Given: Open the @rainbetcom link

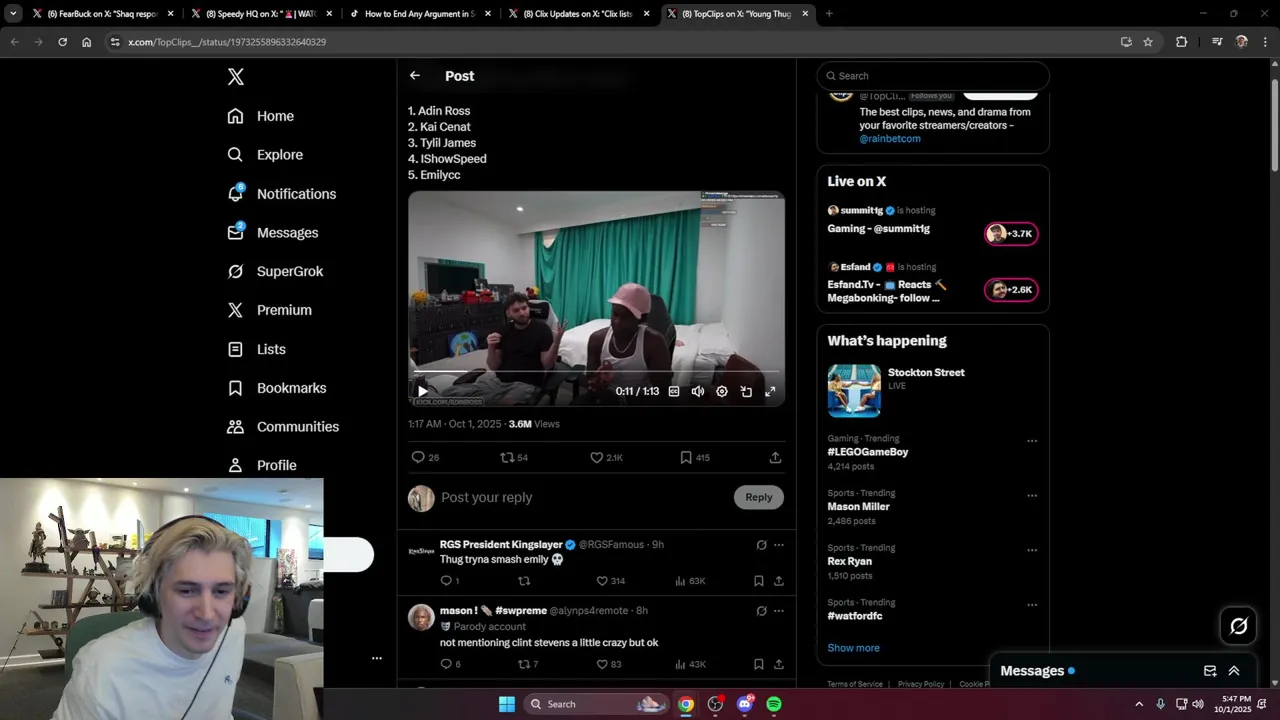Looking at the screenshot, I should coord(890,139).
